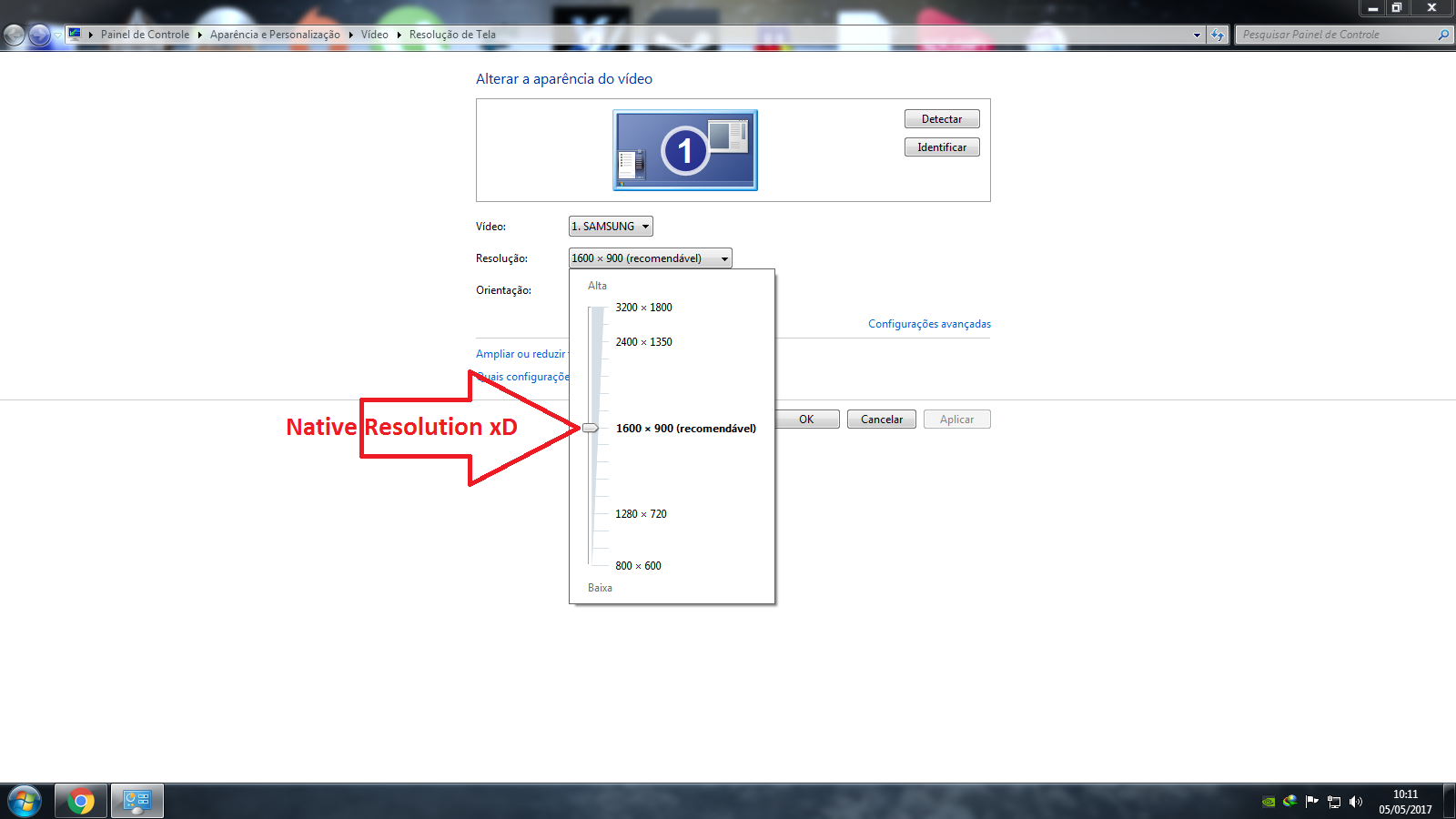This screenshot has height=819, width=1456.
Task: Click the Control Panel taskbar icon
Action: [137, 801]
